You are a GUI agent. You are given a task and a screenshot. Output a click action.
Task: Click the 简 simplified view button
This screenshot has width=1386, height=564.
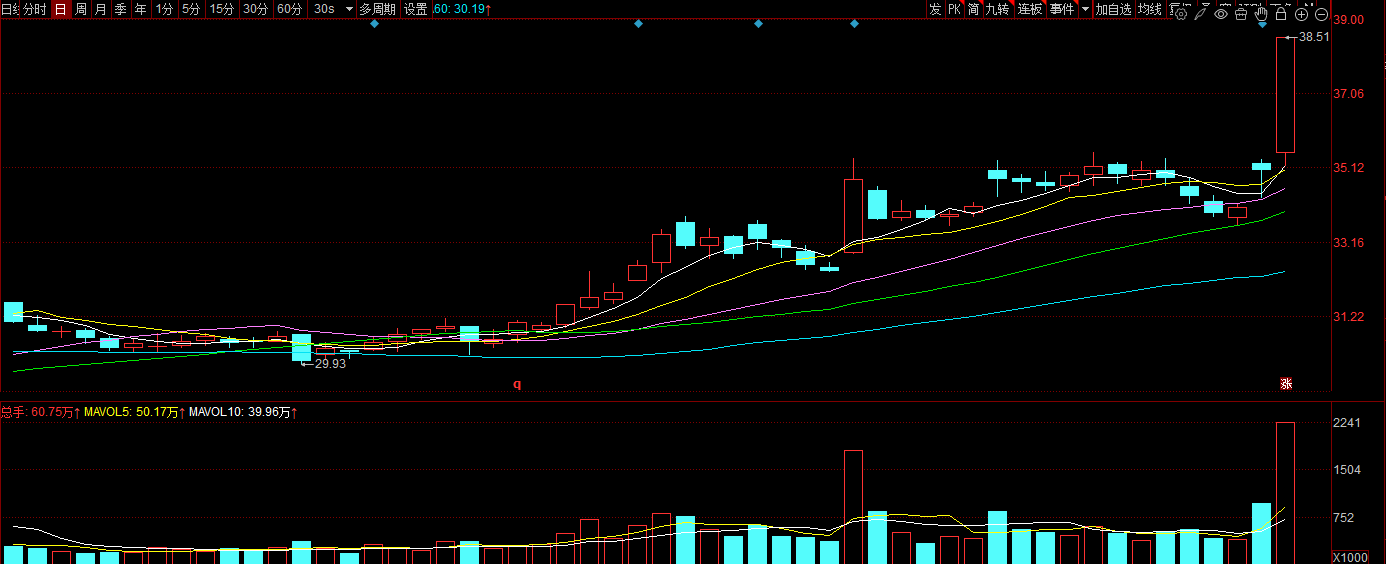[x=973, y=9]
